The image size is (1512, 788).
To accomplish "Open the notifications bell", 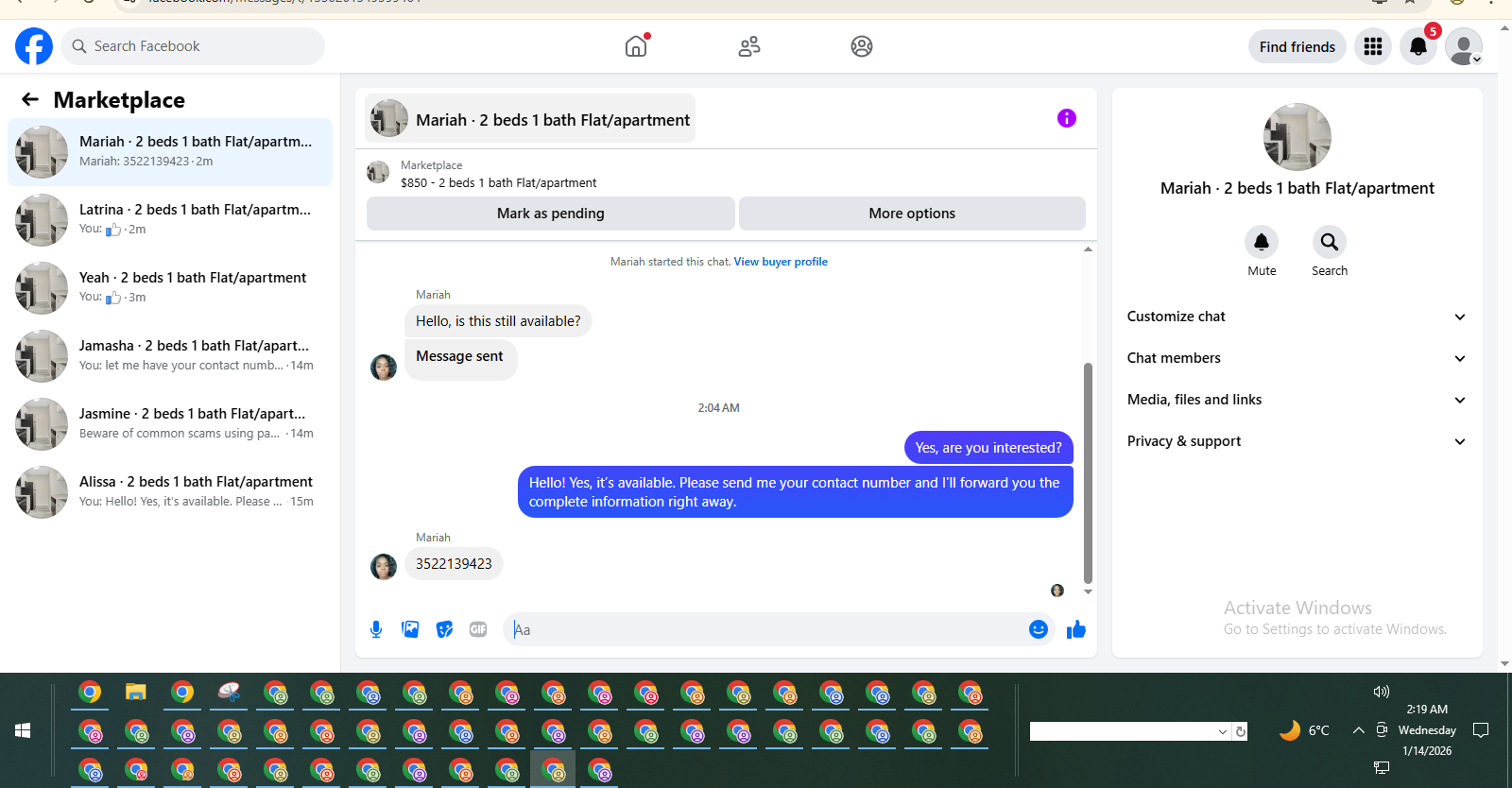I will (x=1418, y=46).
